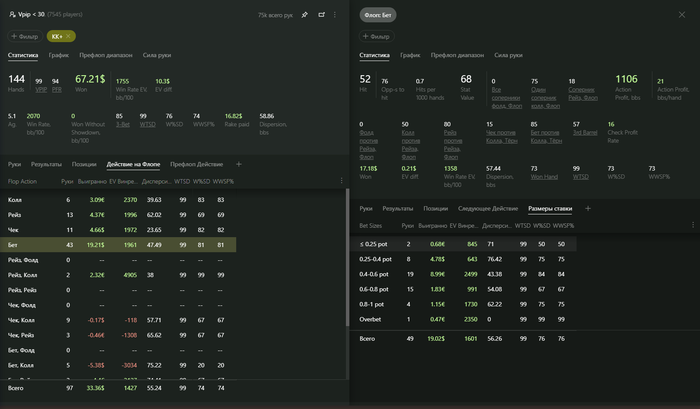Select the highlighted Бет row
This screenshot has height=409, width=700.
[118, 245]
